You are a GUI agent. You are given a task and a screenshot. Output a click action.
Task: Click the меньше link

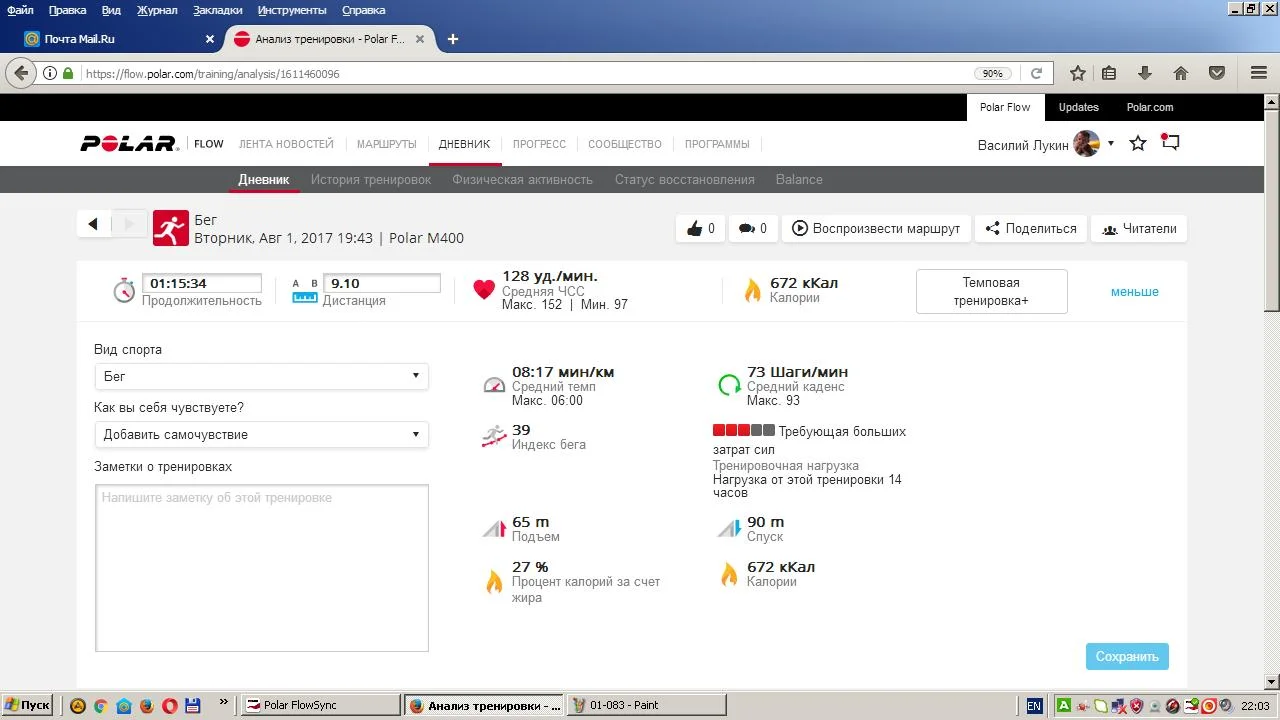pos(1134,292)
